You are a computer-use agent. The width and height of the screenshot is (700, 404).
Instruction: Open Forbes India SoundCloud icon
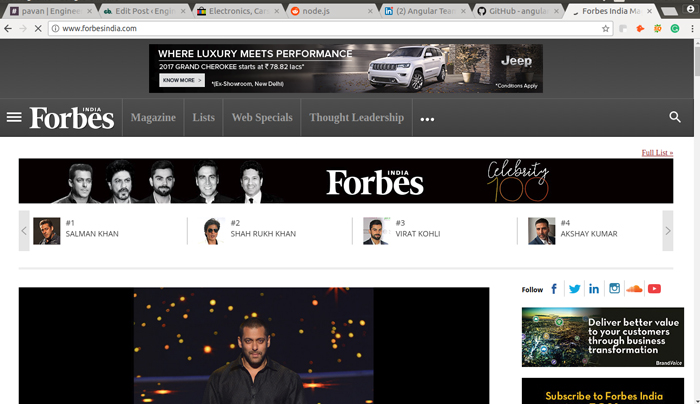click(x=634, y=289)
